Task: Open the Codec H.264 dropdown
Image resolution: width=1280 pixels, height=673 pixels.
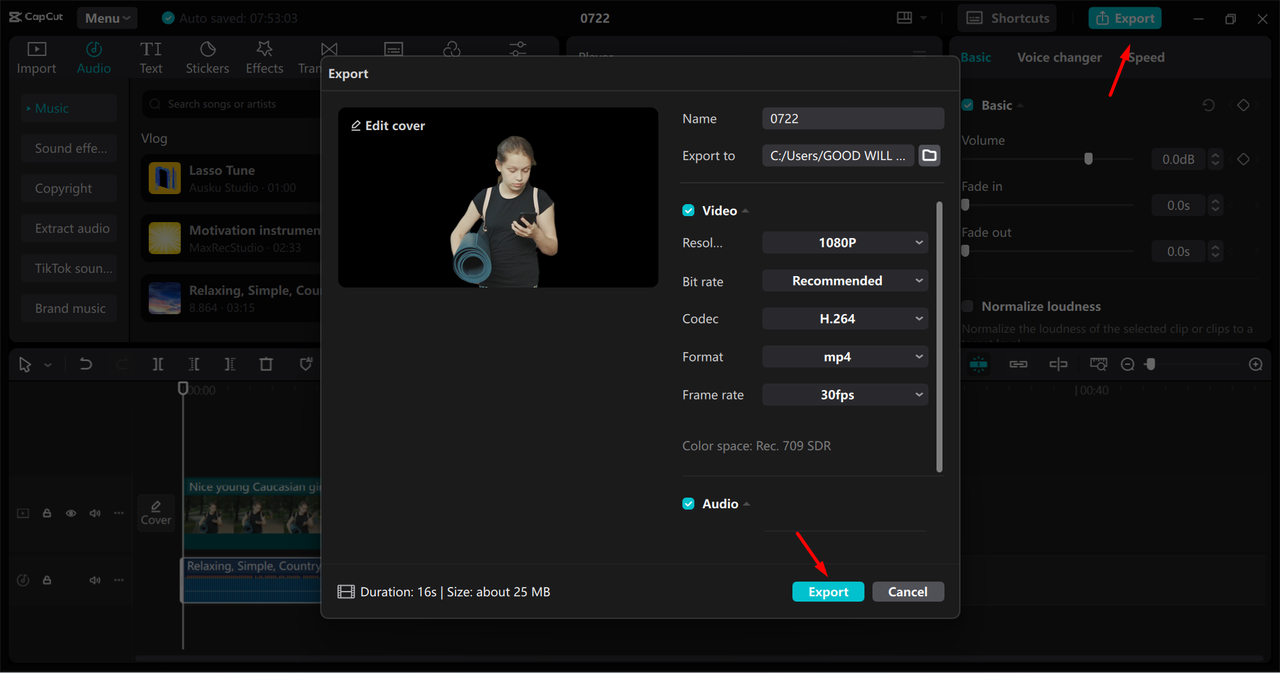Action: pyautogui.click(x=845, y=318)
